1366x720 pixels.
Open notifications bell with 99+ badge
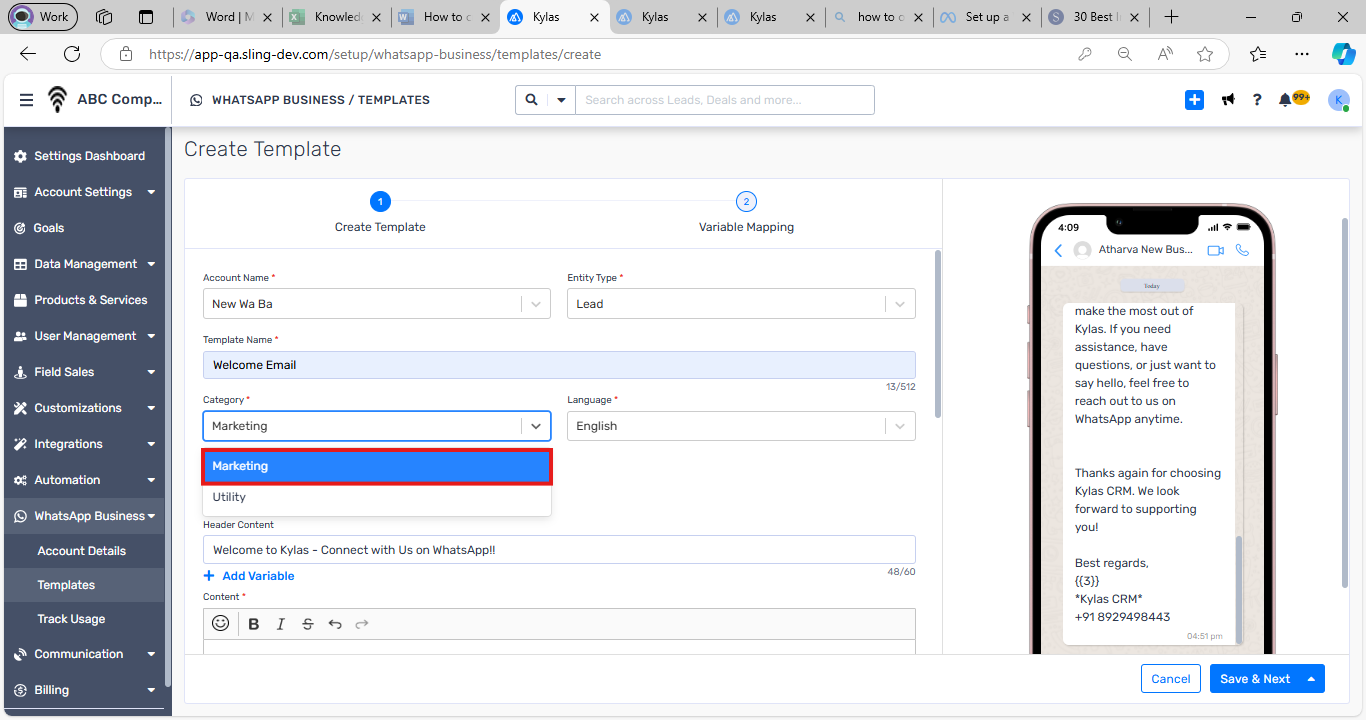(1293, 99)
